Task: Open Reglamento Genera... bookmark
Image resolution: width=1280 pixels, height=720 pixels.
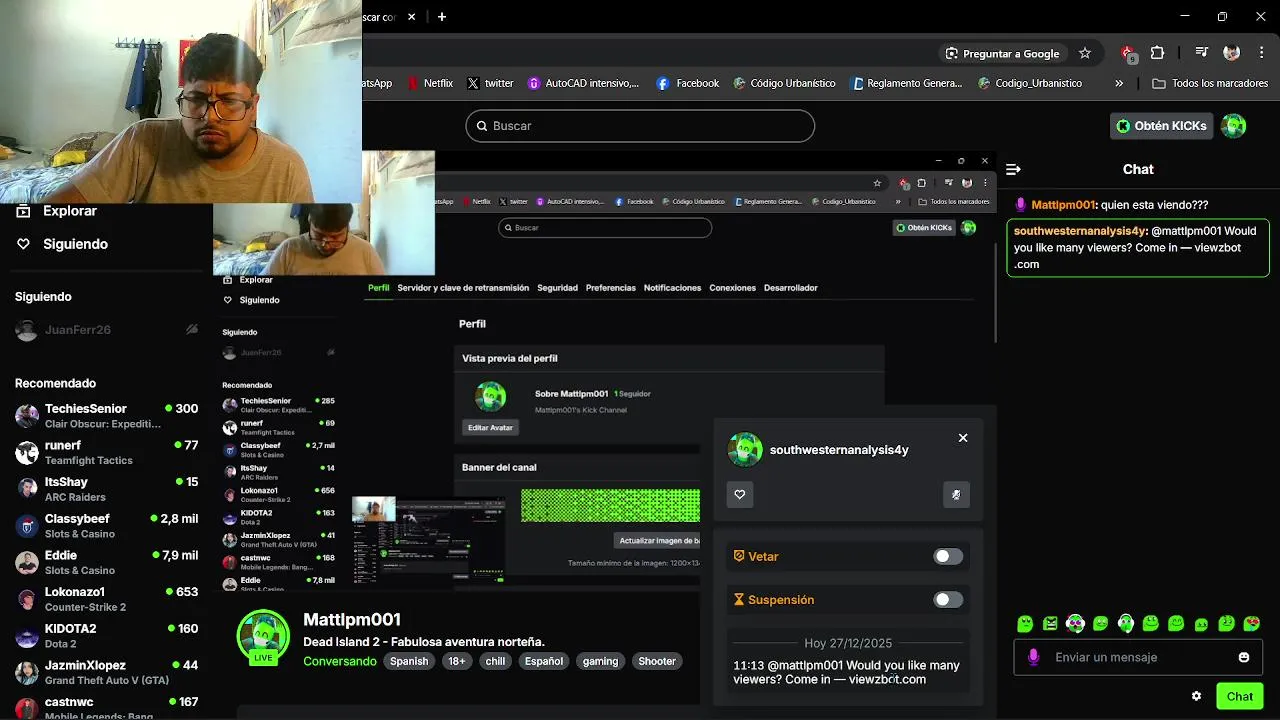Action: (906, 83)
